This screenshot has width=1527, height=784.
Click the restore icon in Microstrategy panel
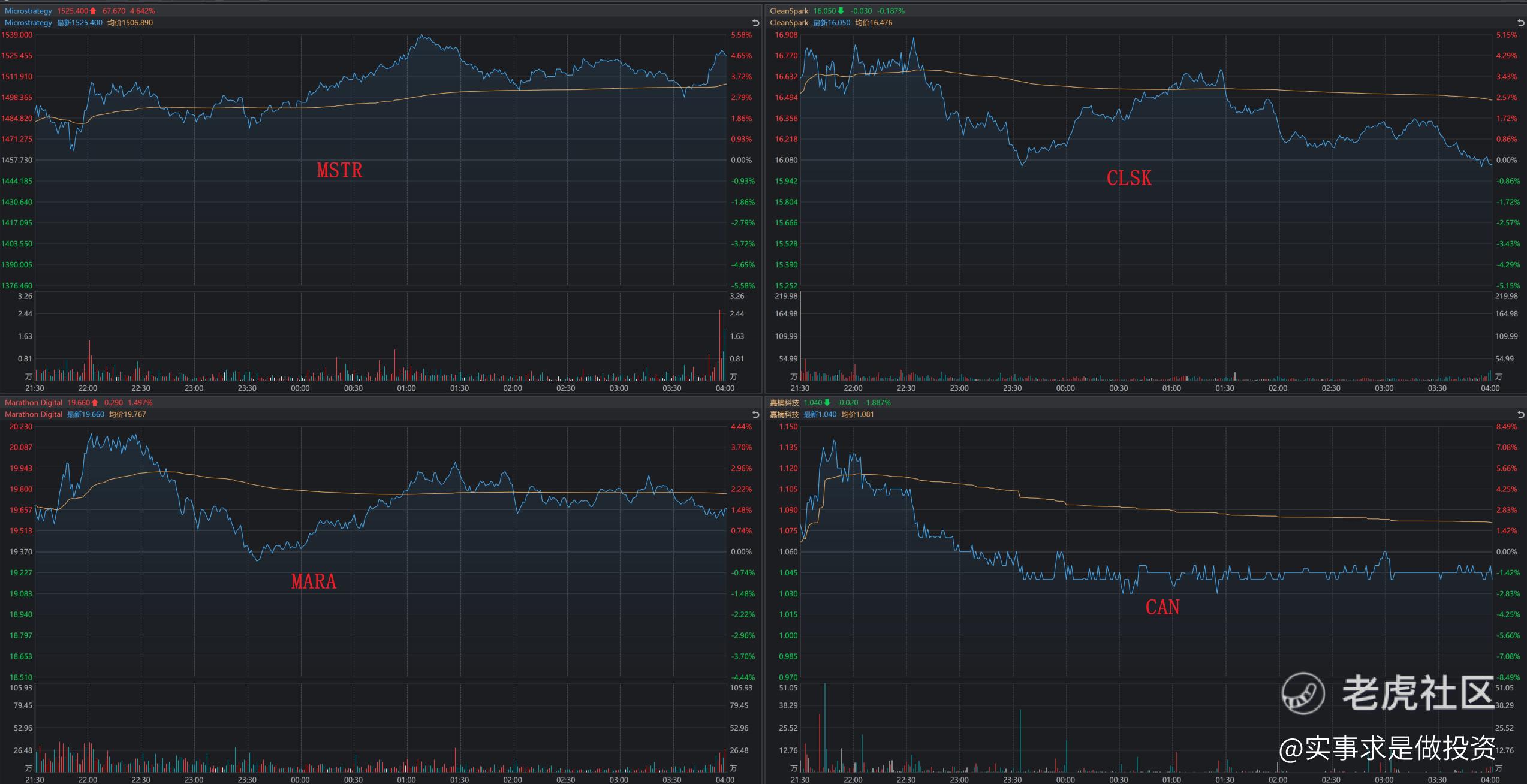755,23
